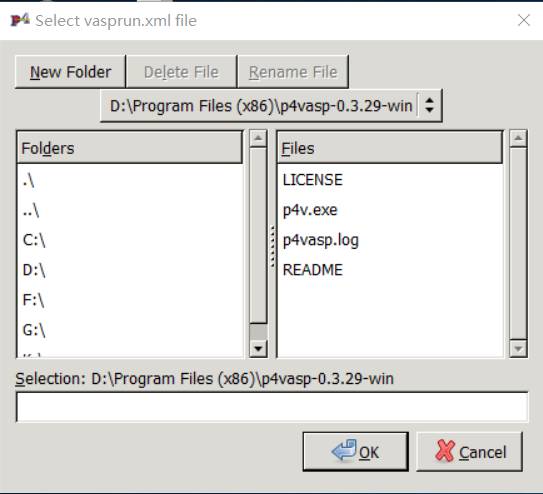Image resolution: width=543 pixels, height=494 pixels.
Task: Click the p4vasp logo icon in title bar
Action: [20, 20]
